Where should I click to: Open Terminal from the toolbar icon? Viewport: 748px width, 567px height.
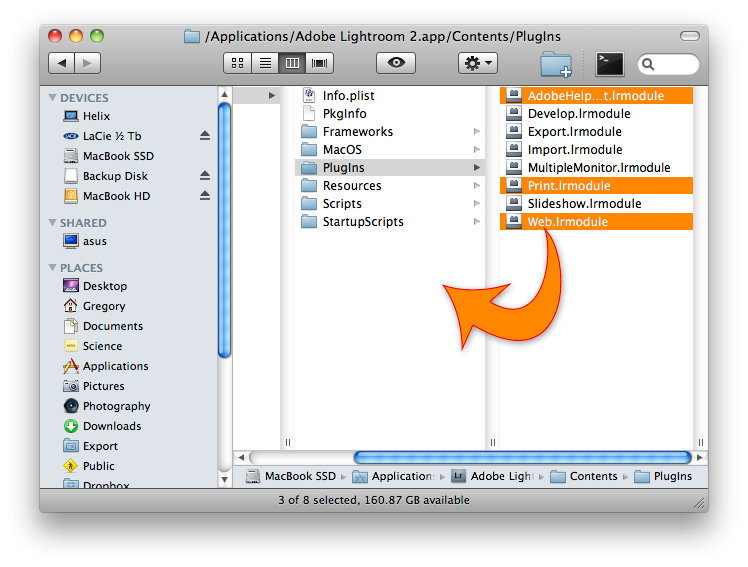point(610,64)
